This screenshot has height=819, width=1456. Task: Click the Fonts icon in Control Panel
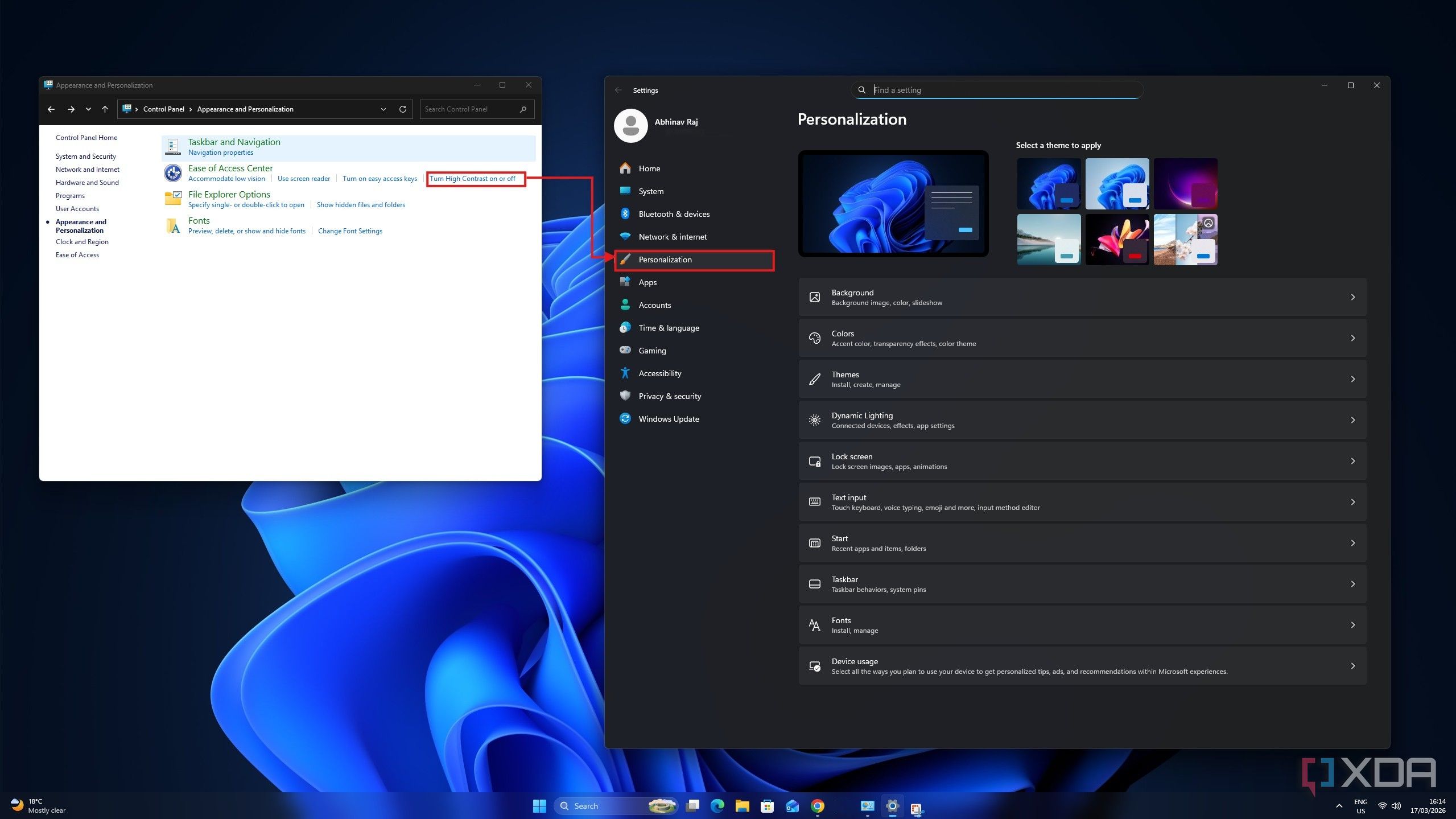[173, 225]
